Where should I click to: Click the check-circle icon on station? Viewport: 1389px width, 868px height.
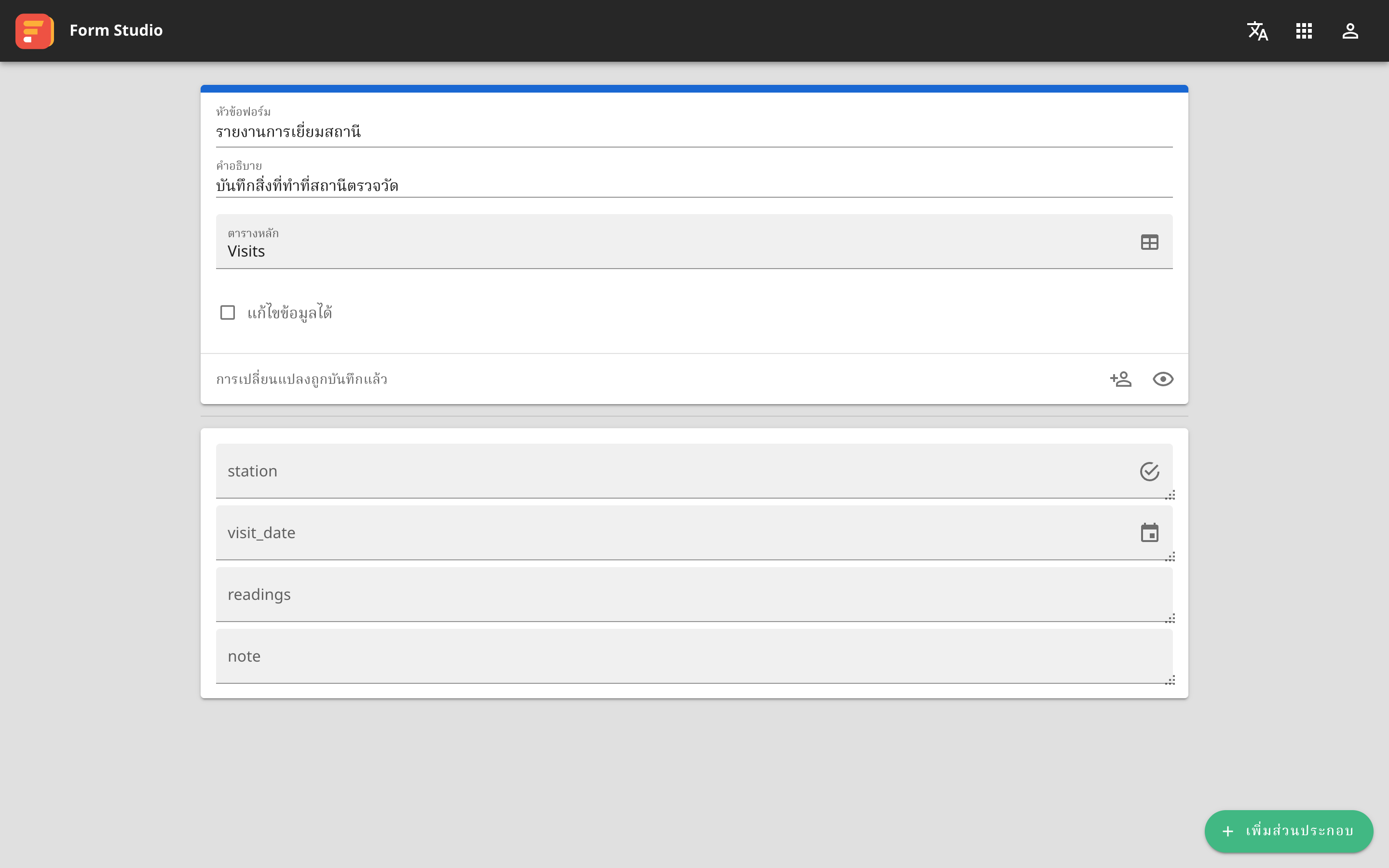(1150, 471)
